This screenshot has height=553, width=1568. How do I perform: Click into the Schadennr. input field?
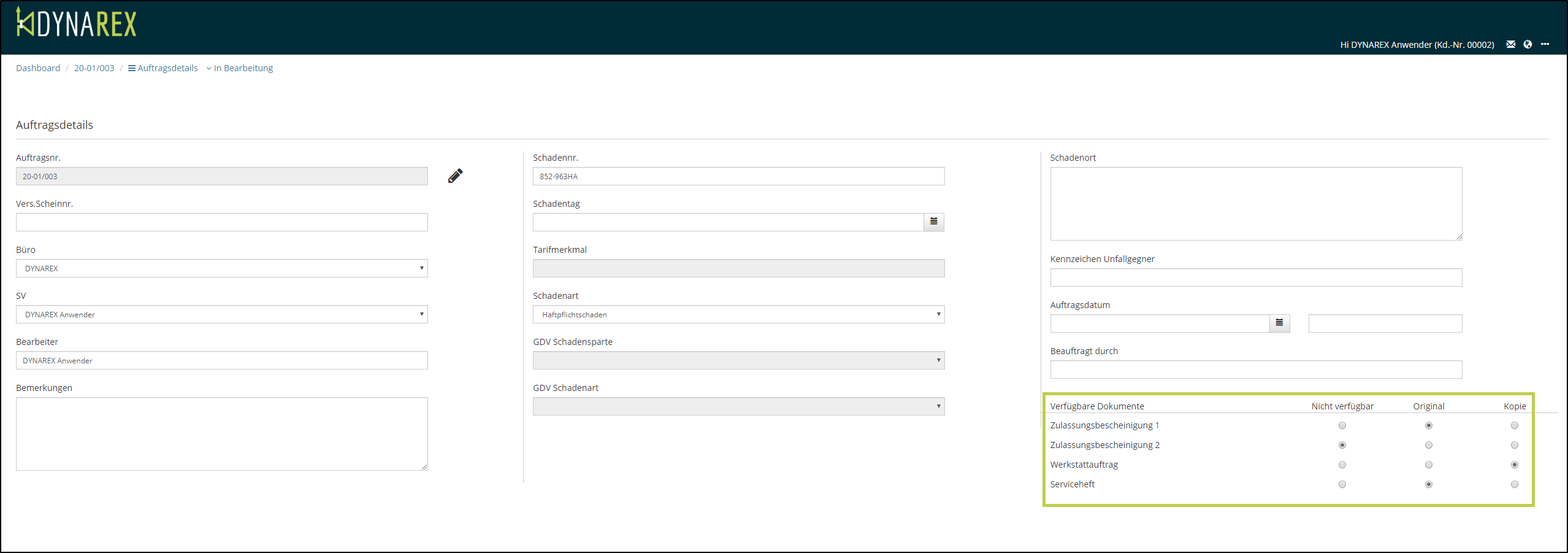738,176
